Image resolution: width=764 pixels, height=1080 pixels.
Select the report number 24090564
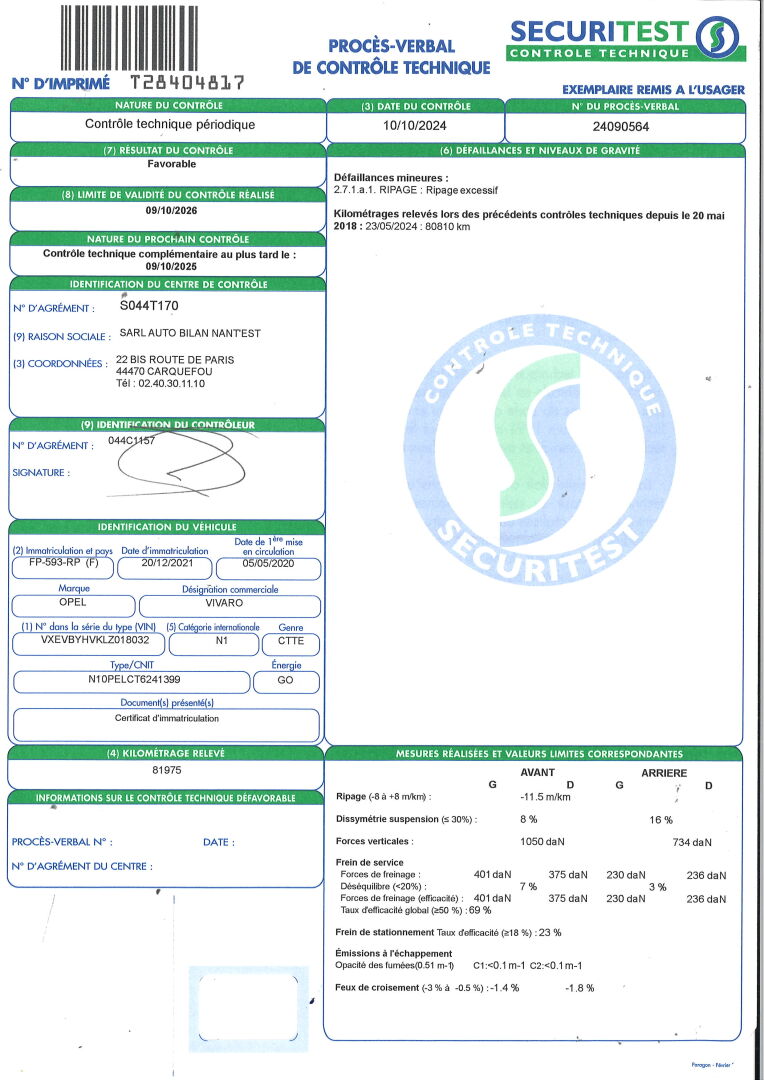coord(621,127)
